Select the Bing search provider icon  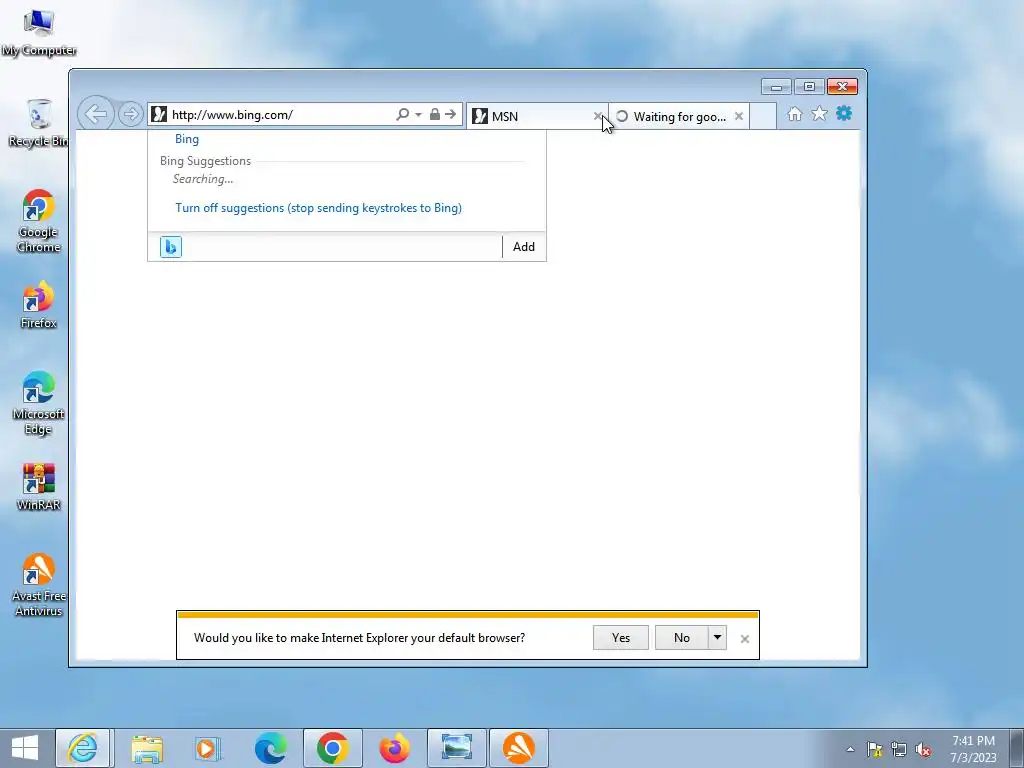point(171,247)
